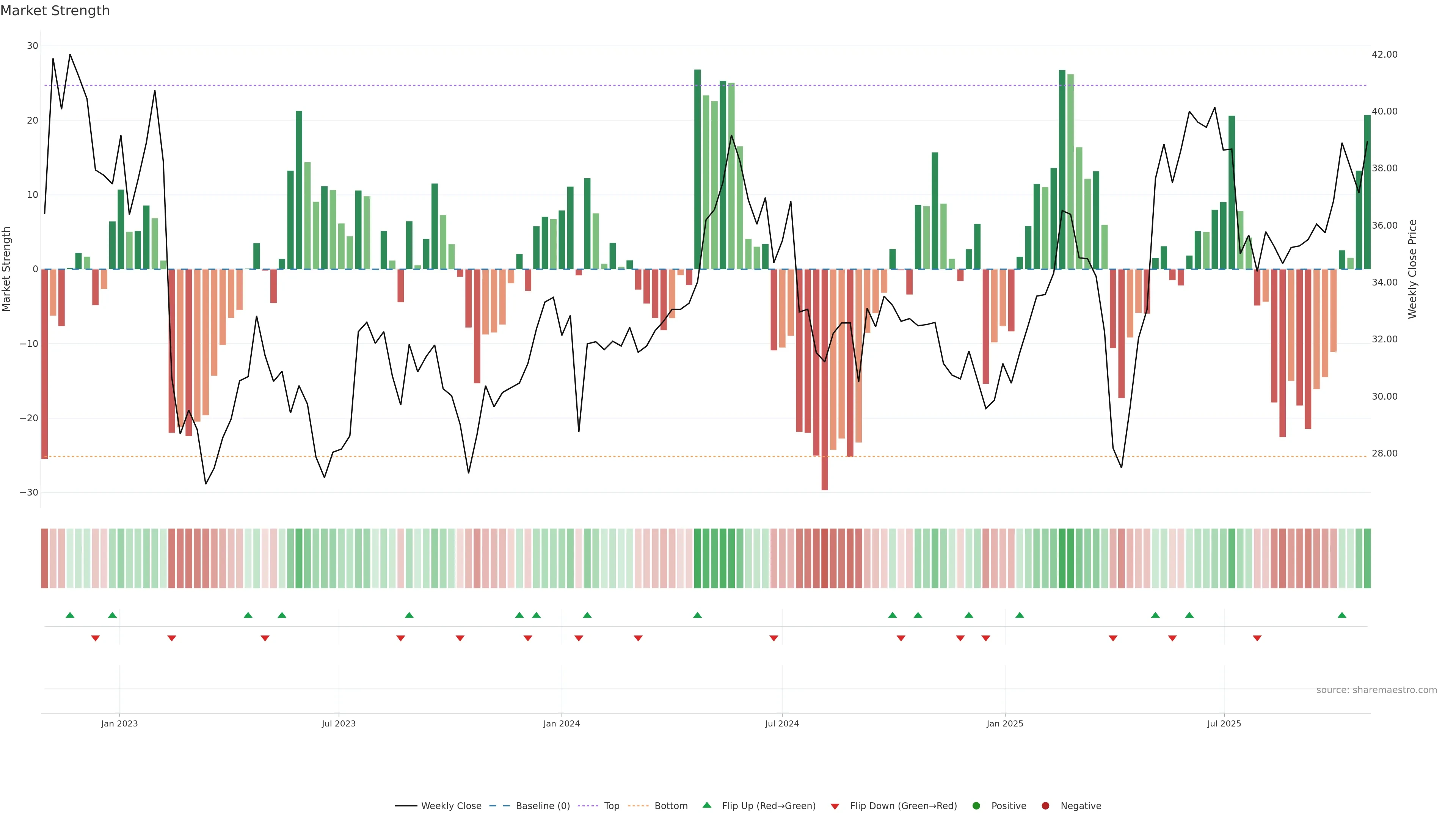This screenshot has height=819, width=1456.
Task: Click the leftmost green flip-up triangle marker
Action: click(70, 615)
